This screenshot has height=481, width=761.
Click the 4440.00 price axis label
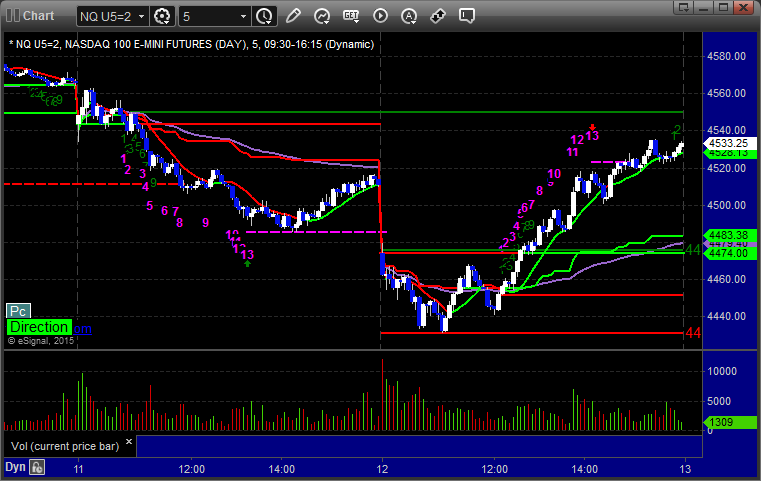[727, 316]
